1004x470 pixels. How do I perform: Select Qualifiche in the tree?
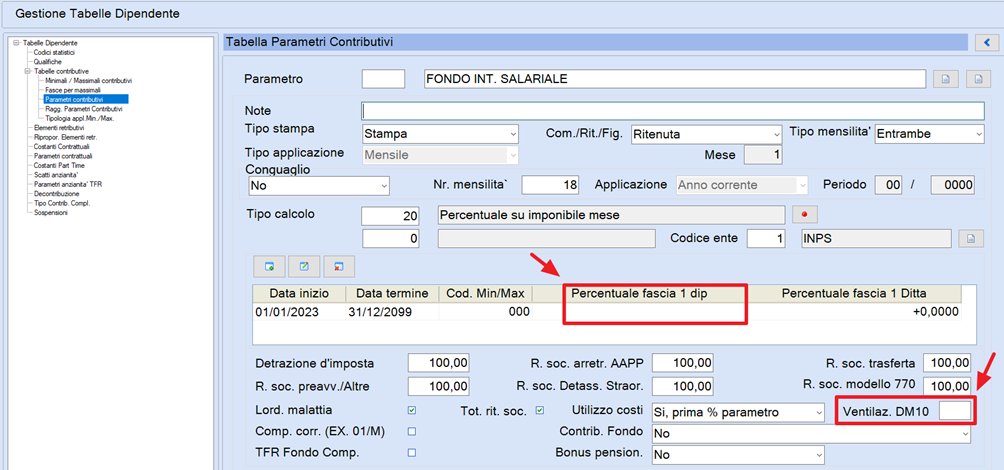click(x=47, y=61)
